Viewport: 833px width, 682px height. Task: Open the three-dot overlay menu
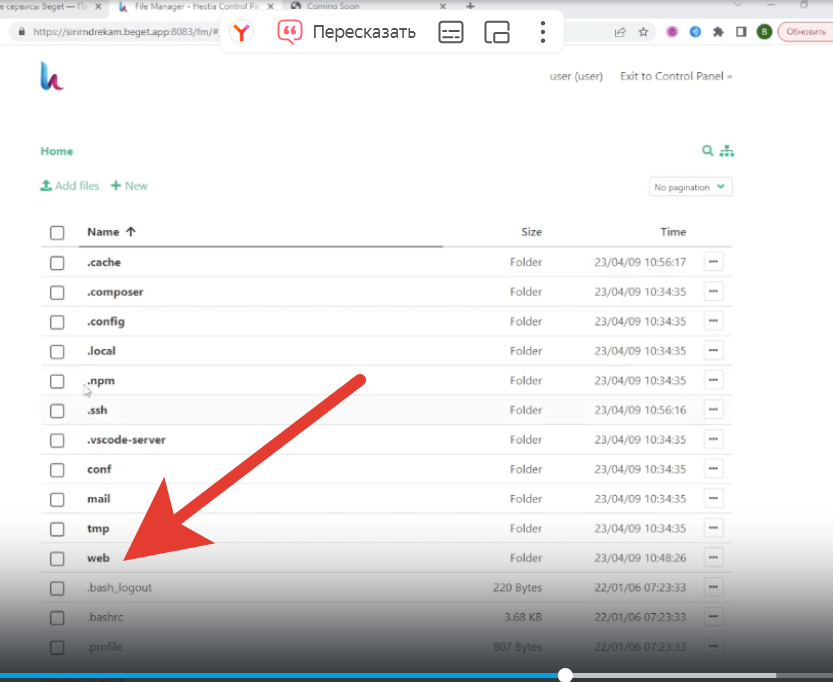tap(542, 32)
